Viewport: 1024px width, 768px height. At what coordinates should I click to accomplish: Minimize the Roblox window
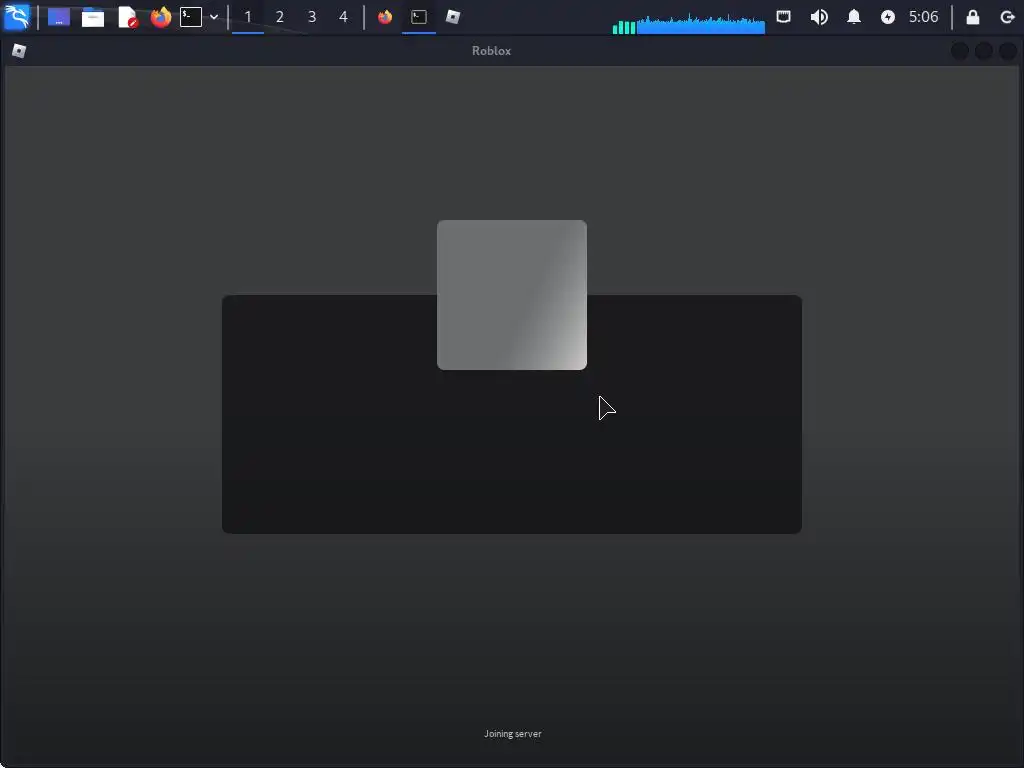point(959,51)
